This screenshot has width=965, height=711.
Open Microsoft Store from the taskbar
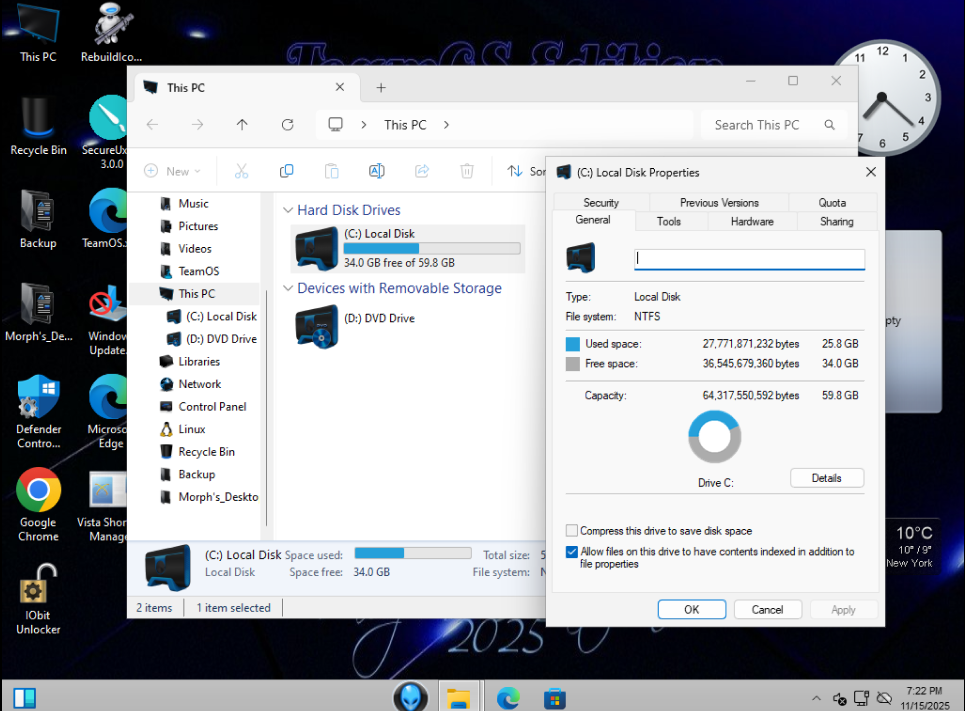pyautogui.click(x=554, y=697)
